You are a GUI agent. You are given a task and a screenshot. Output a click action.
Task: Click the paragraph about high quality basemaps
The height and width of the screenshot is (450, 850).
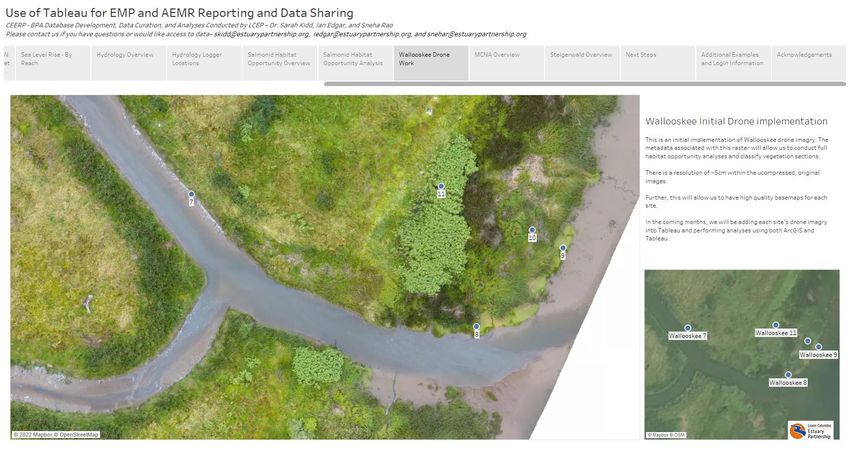tap(736, 202)
